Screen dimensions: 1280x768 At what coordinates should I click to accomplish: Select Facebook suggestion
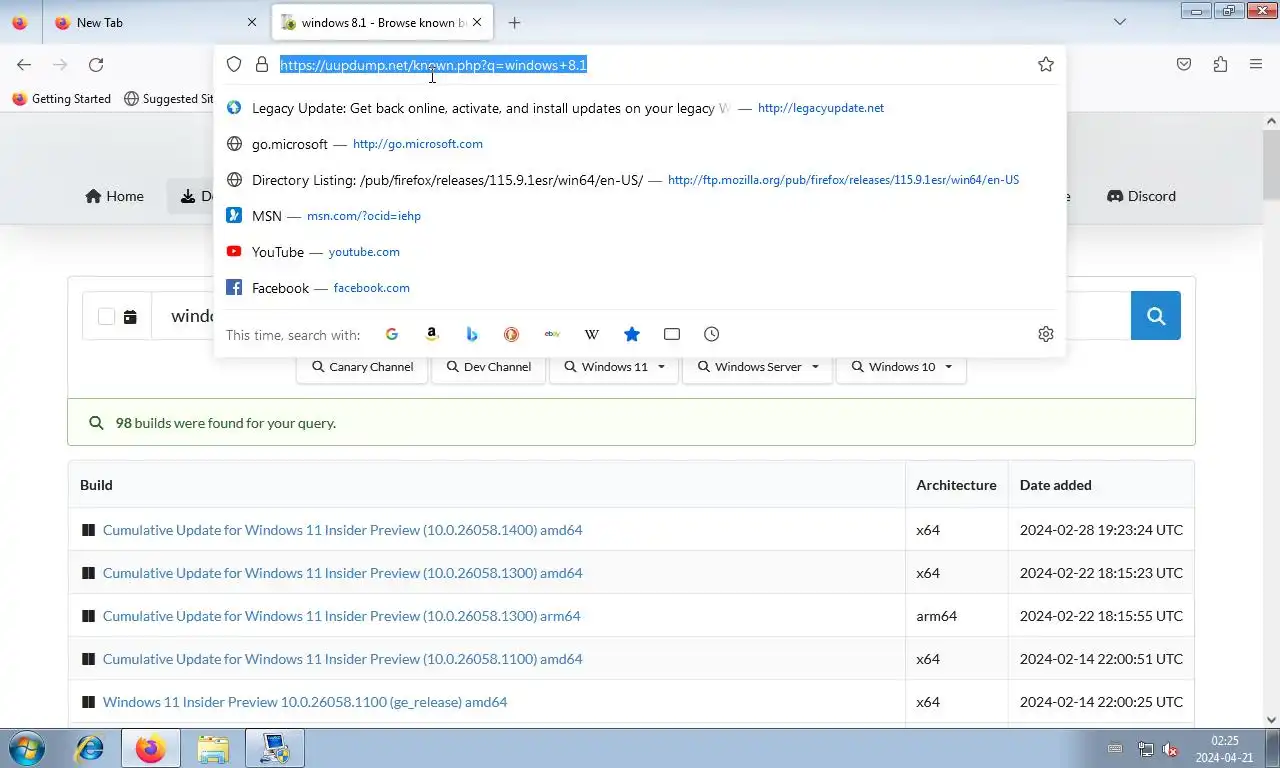(640, 288)
